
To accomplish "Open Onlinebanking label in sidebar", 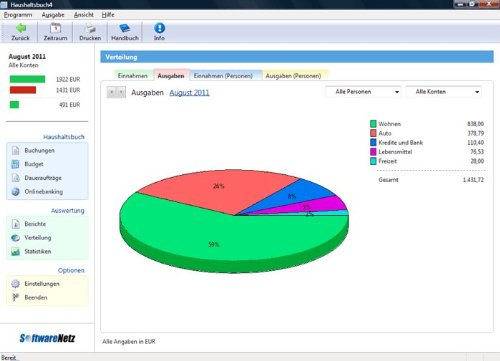I will pyautogui.click(x=44, y=192).
